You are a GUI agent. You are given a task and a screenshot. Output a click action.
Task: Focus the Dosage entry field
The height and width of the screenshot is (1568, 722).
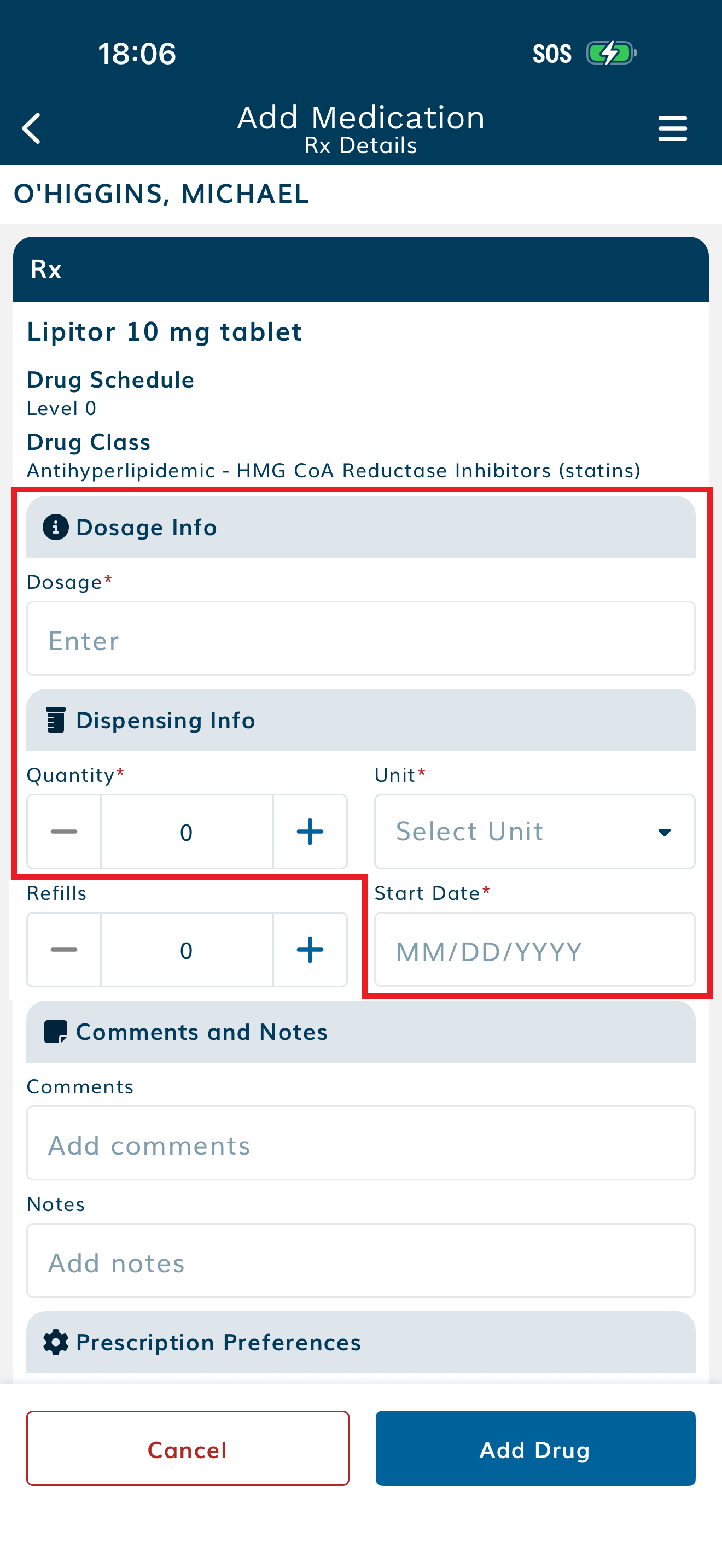360,639
